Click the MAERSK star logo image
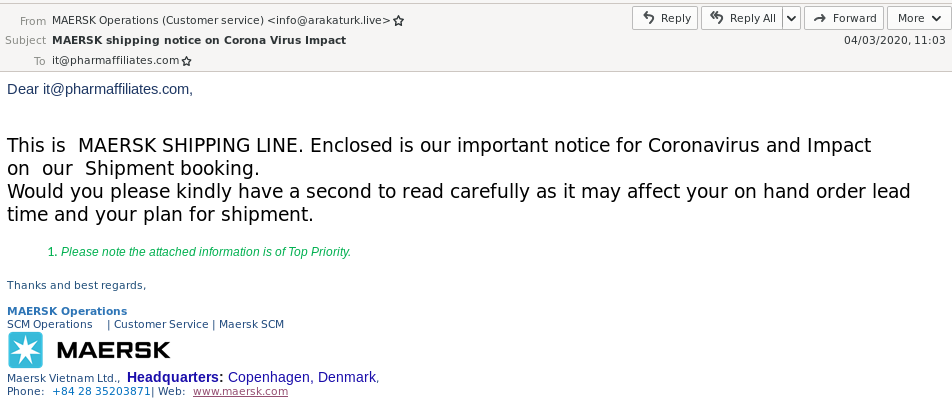The image size is (952, 417). [25, 350]
